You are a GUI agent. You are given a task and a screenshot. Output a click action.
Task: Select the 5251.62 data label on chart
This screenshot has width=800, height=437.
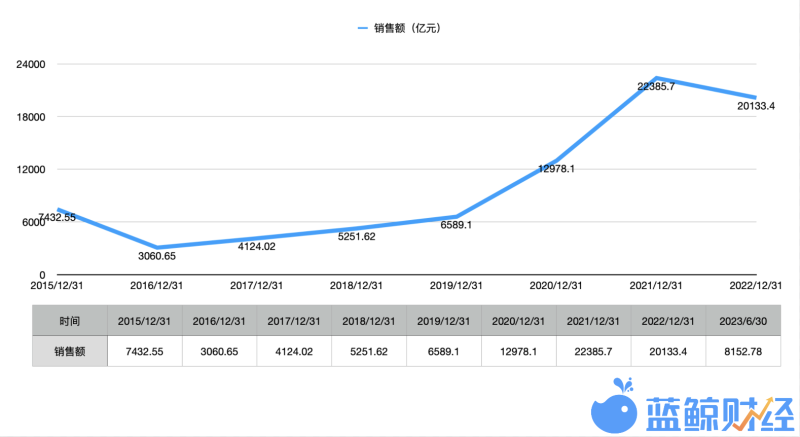tap(356, 237)
